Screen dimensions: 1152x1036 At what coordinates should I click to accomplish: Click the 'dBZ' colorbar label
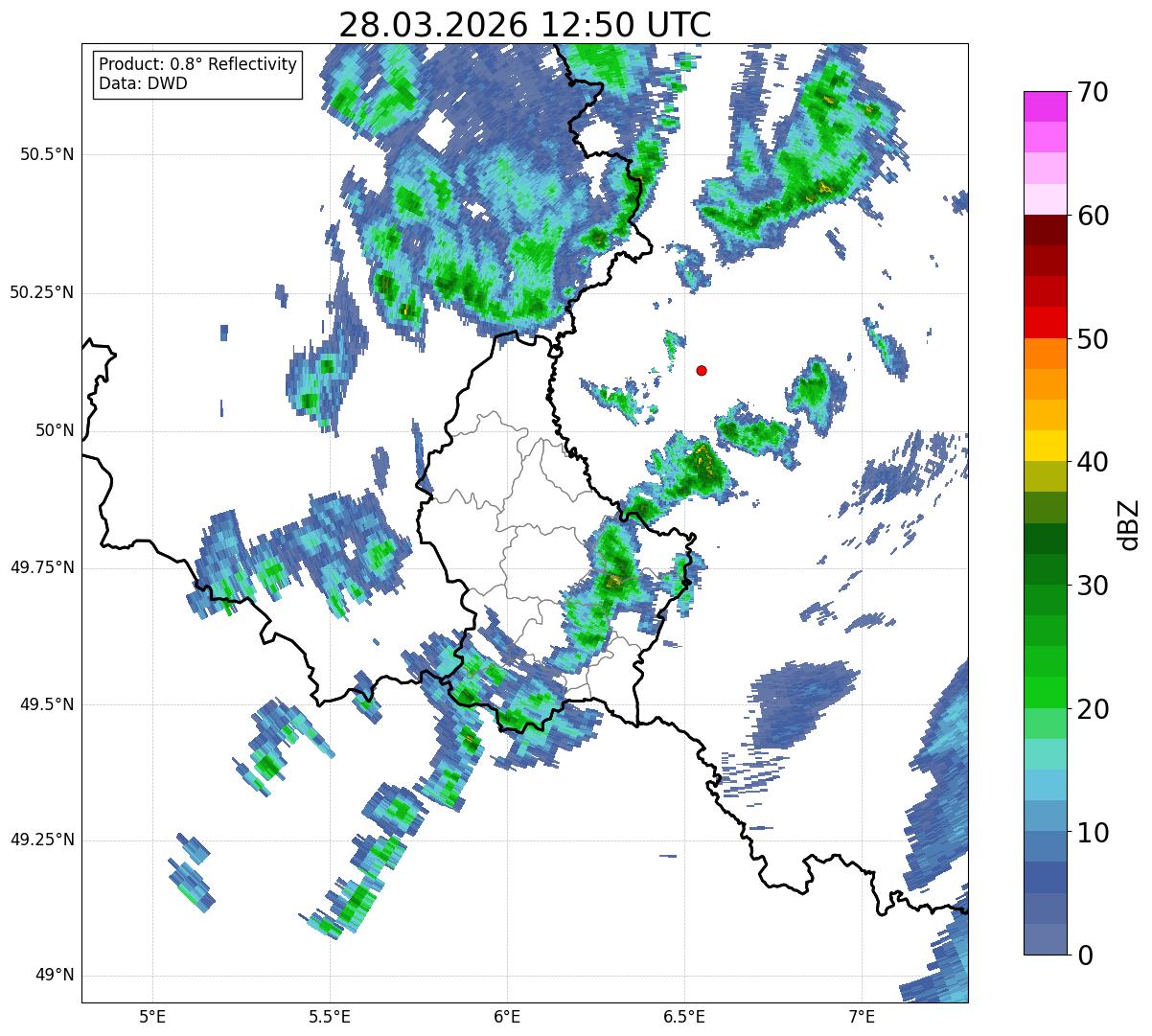pyautogui.click(x=1129, y=524)
